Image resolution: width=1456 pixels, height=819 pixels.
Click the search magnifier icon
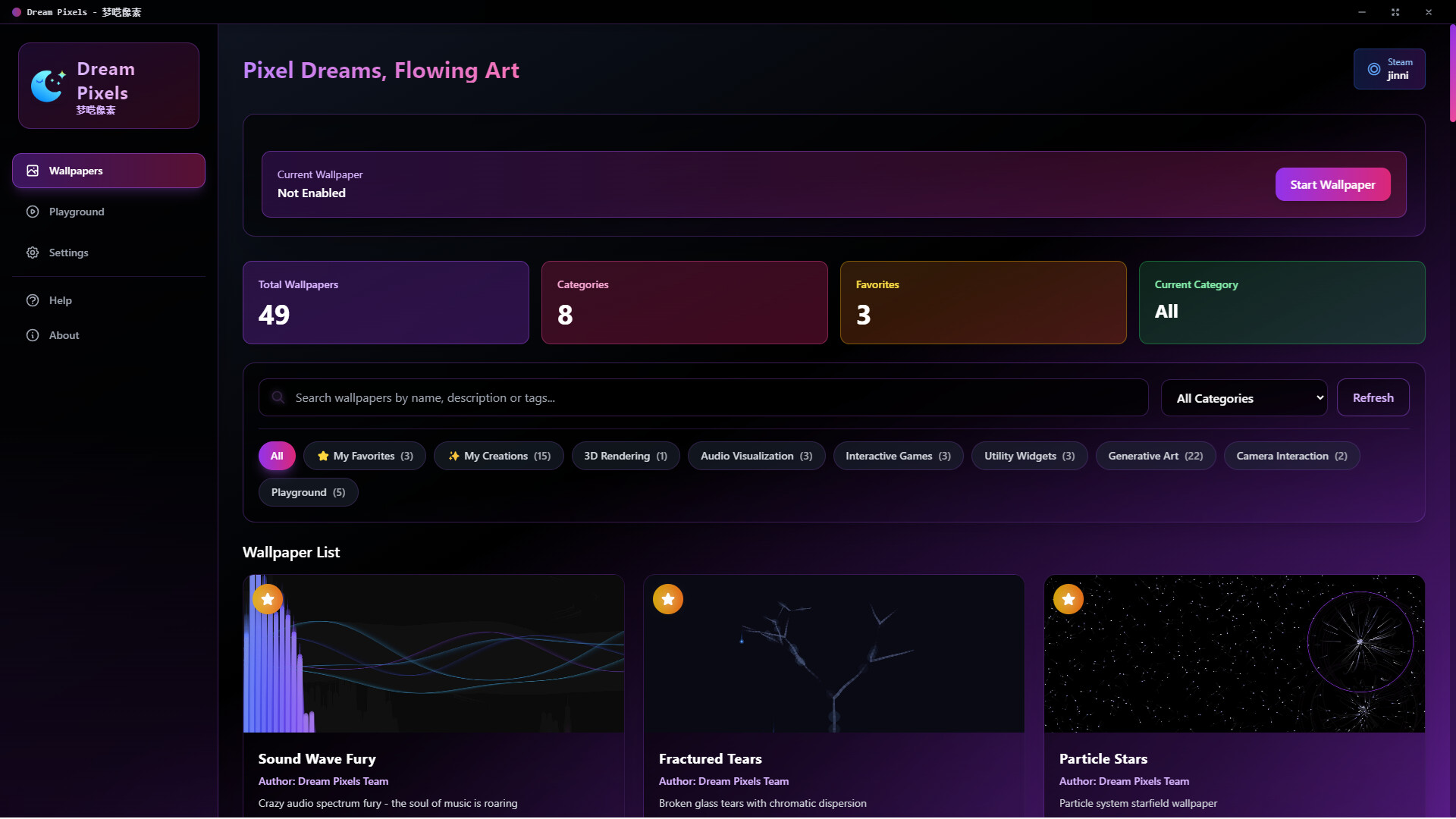pos(278,397)
